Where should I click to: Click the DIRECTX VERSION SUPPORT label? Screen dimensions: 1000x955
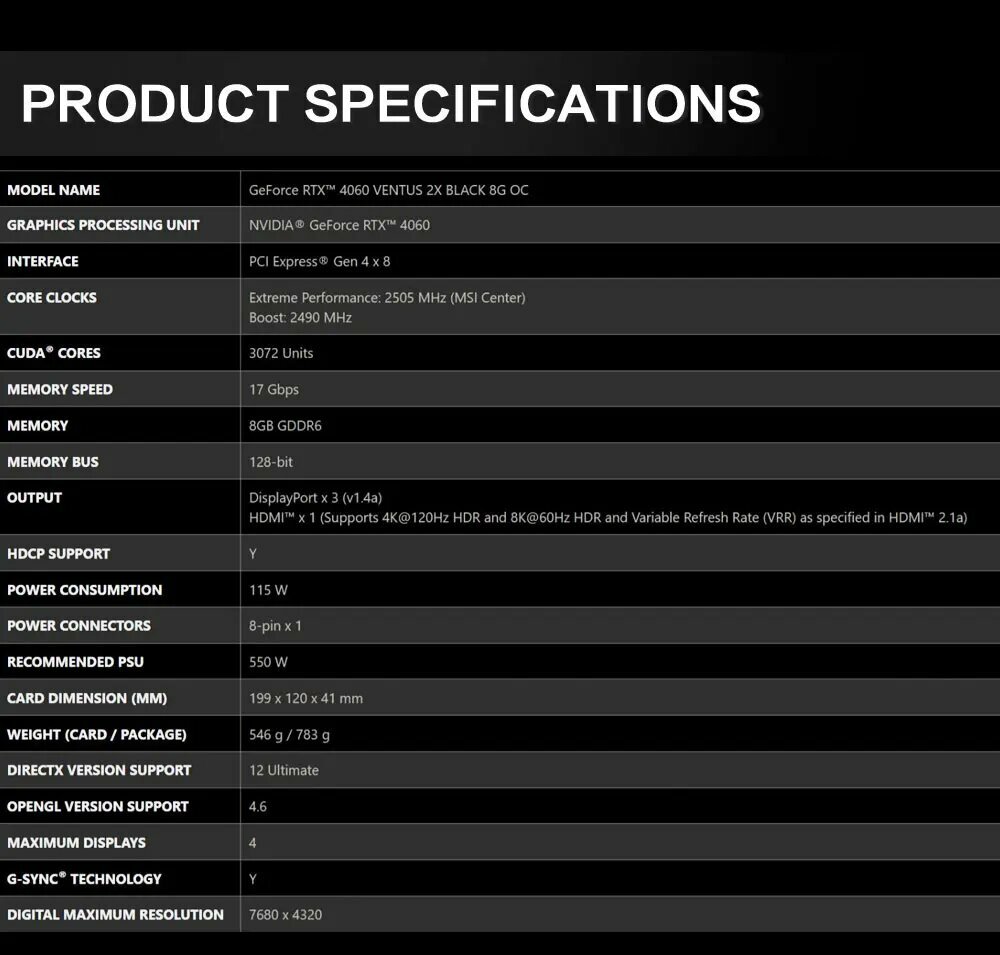99,770
